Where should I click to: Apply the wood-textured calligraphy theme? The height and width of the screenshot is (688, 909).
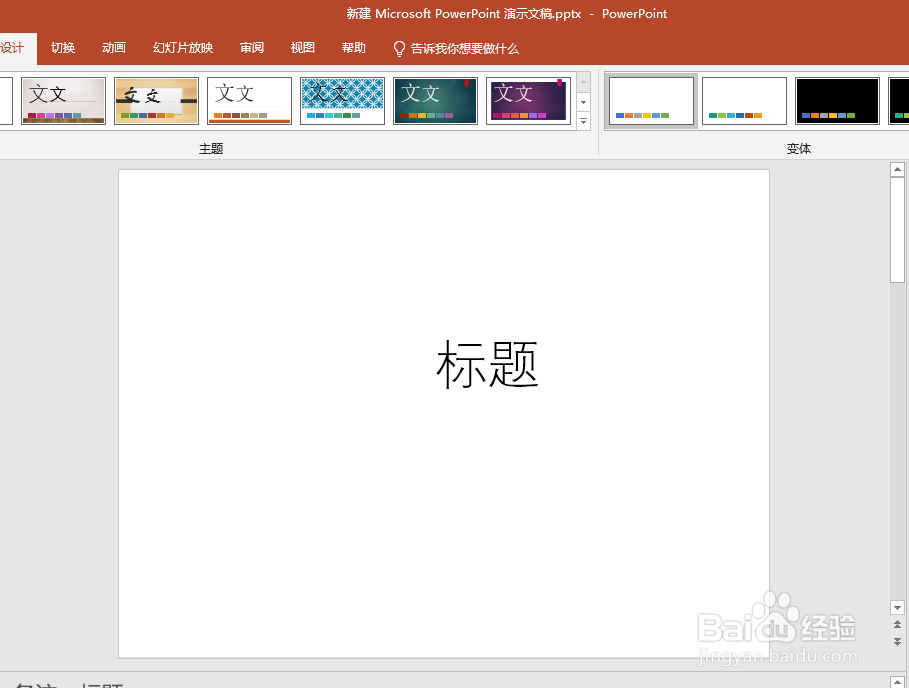click(x=156, y=100)
